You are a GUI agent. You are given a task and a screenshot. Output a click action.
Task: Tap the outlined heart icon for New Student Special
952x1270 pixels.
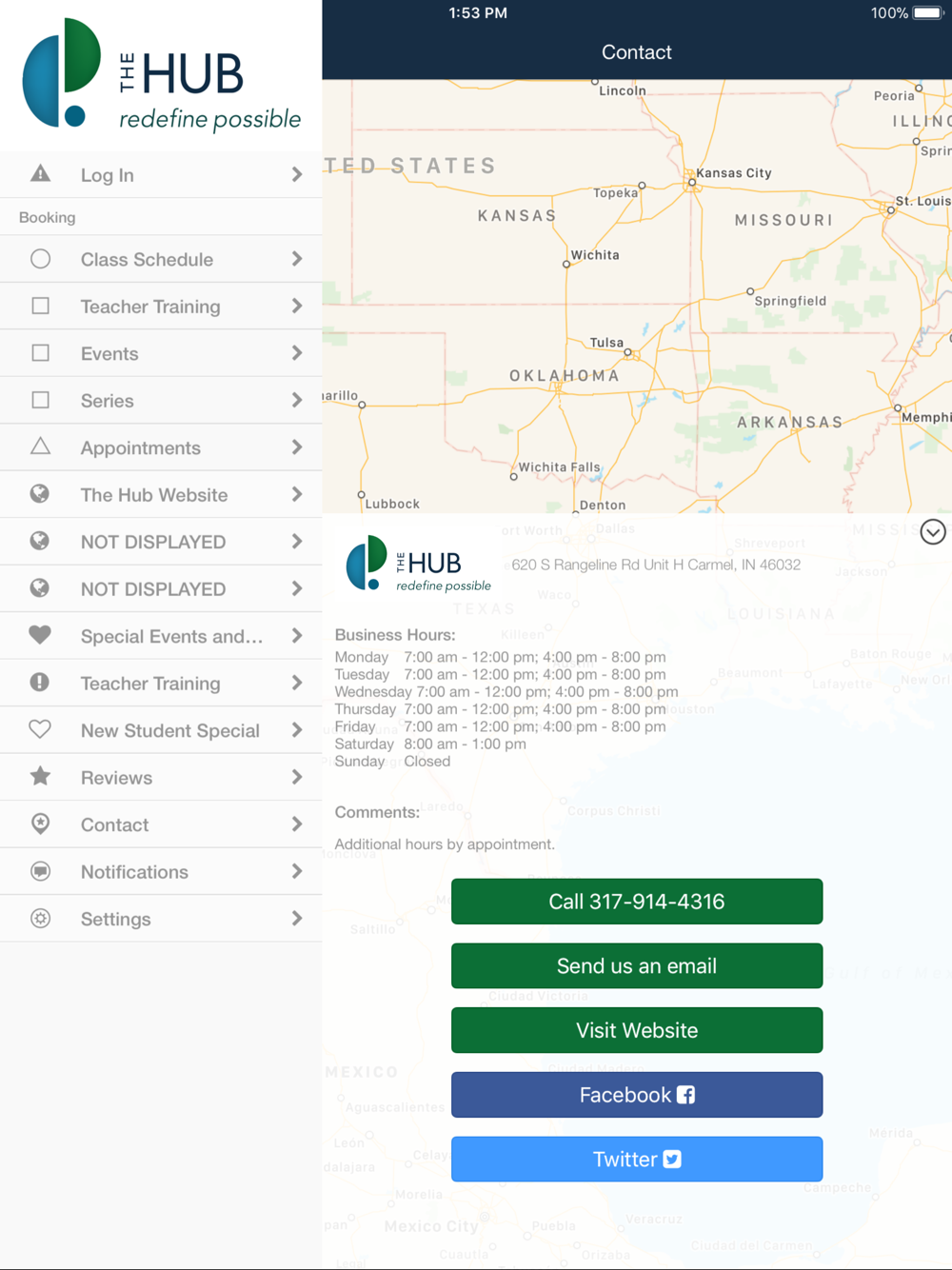pos(40,729)
